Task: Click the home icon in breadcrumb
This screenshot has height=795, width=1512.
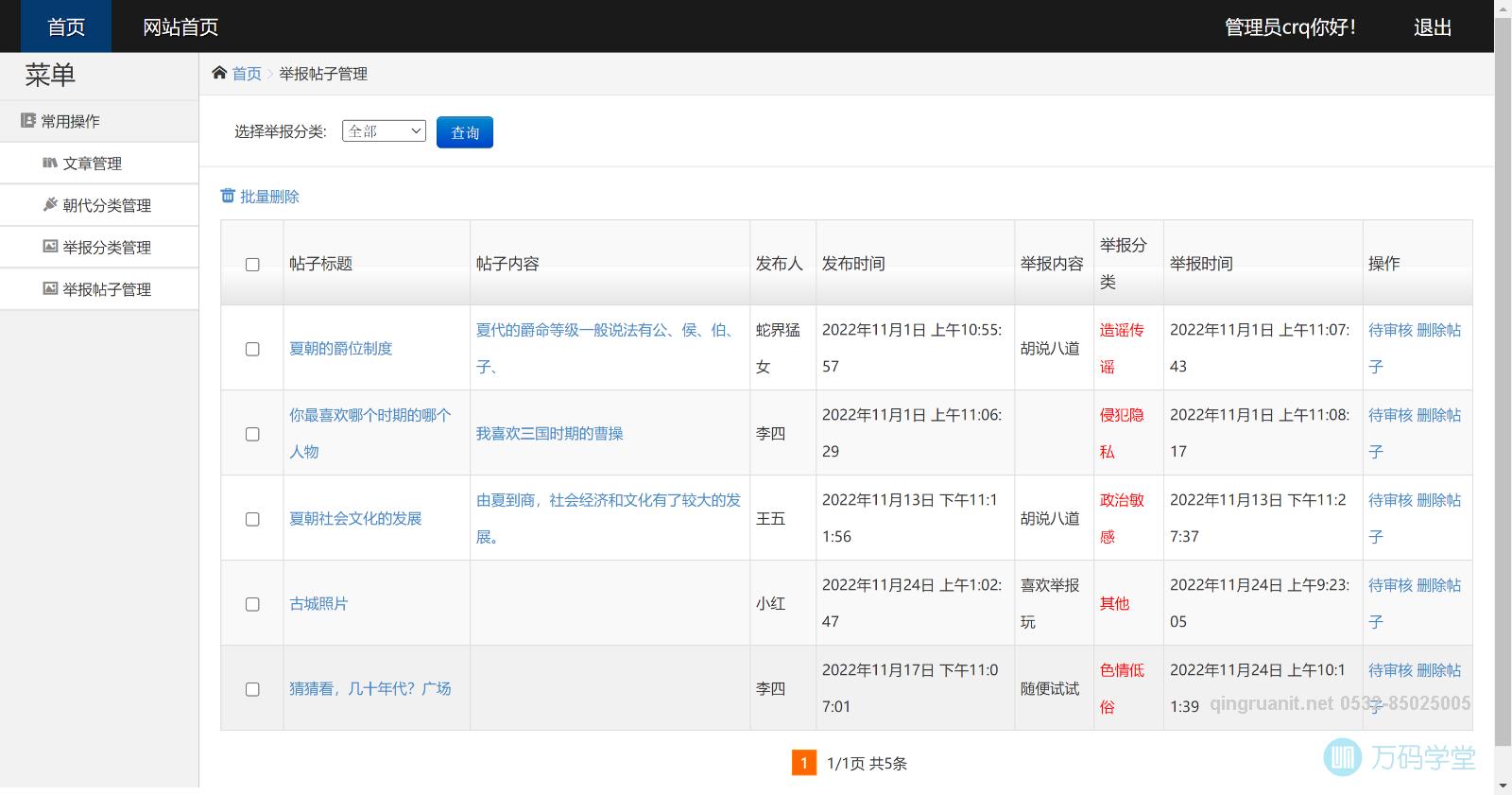Action: [219, 73]
